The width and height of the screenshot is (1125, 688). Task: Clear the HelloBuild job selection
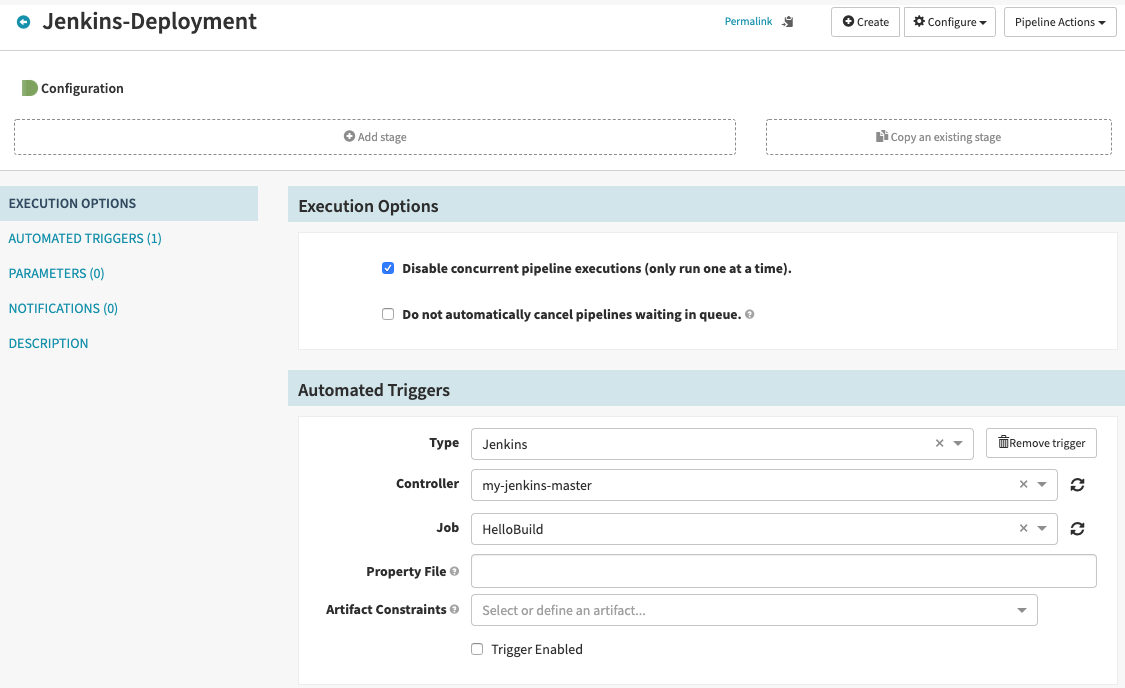tap(1023, 528)
